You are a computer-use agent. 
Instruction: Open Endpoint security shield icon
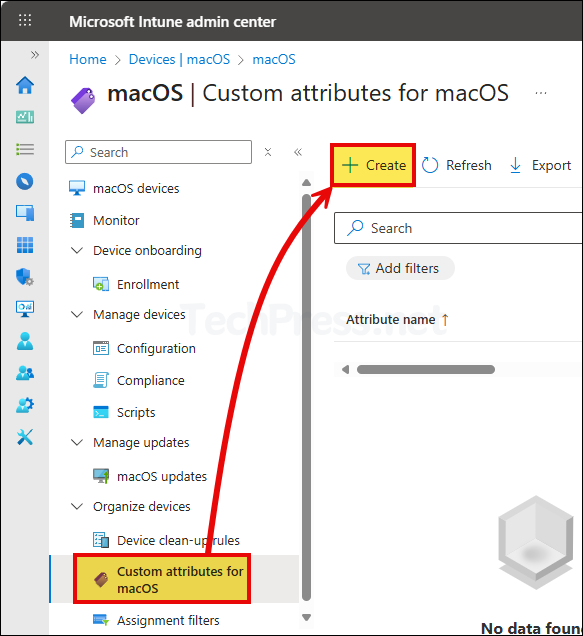[25, 277]
